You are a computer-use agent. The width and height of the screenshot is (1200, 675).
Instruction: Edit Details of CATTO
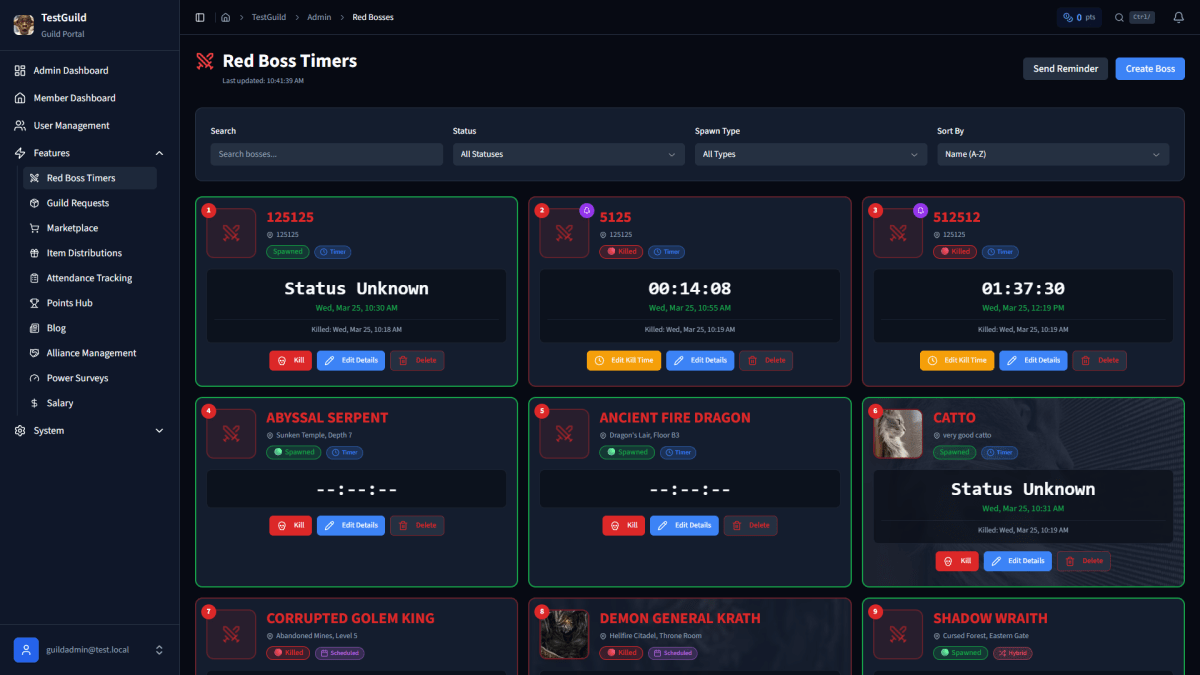tap(1017, 561)
